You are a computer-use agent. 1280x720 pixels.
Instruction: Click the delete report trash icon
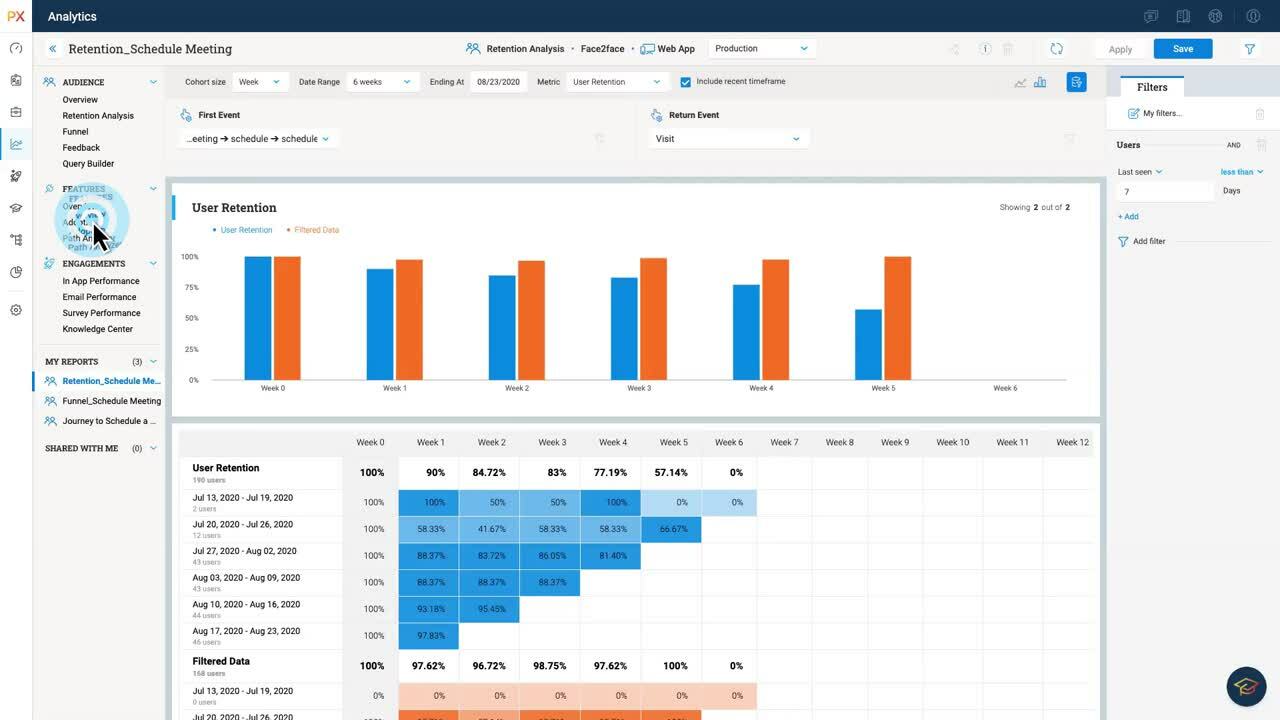[x=1008, y=48]
